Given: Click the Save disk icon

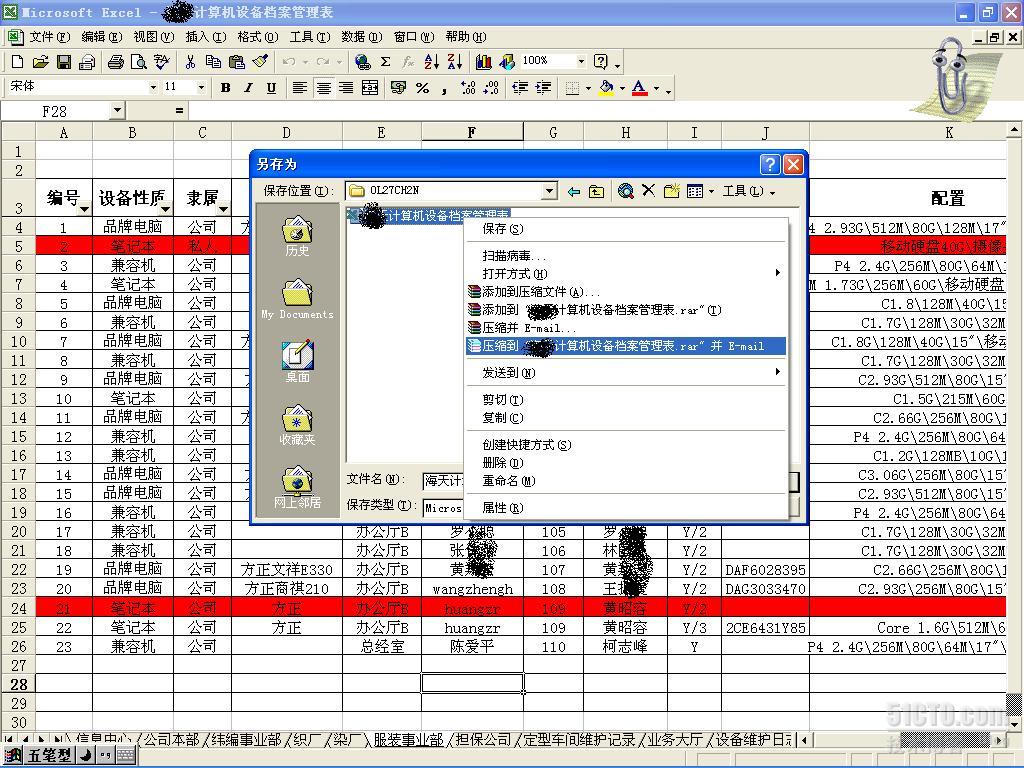Looking at the screenshot, I should click(64, 62).
